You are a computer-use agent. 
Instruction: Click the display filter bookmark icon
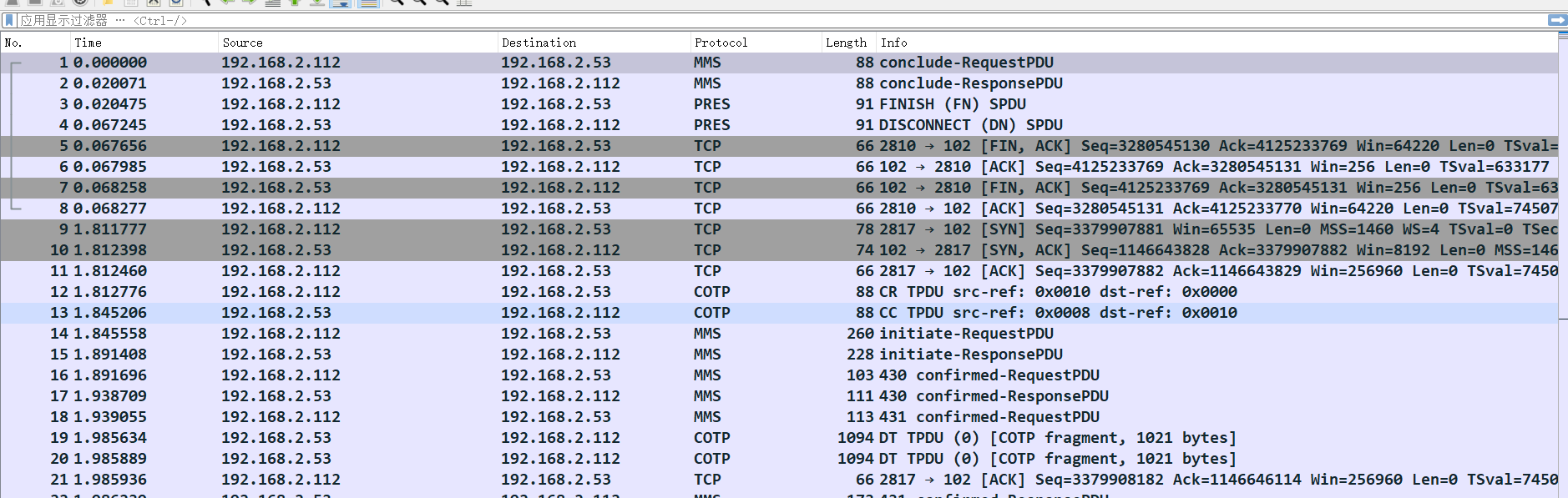click(x=9, y=20)
